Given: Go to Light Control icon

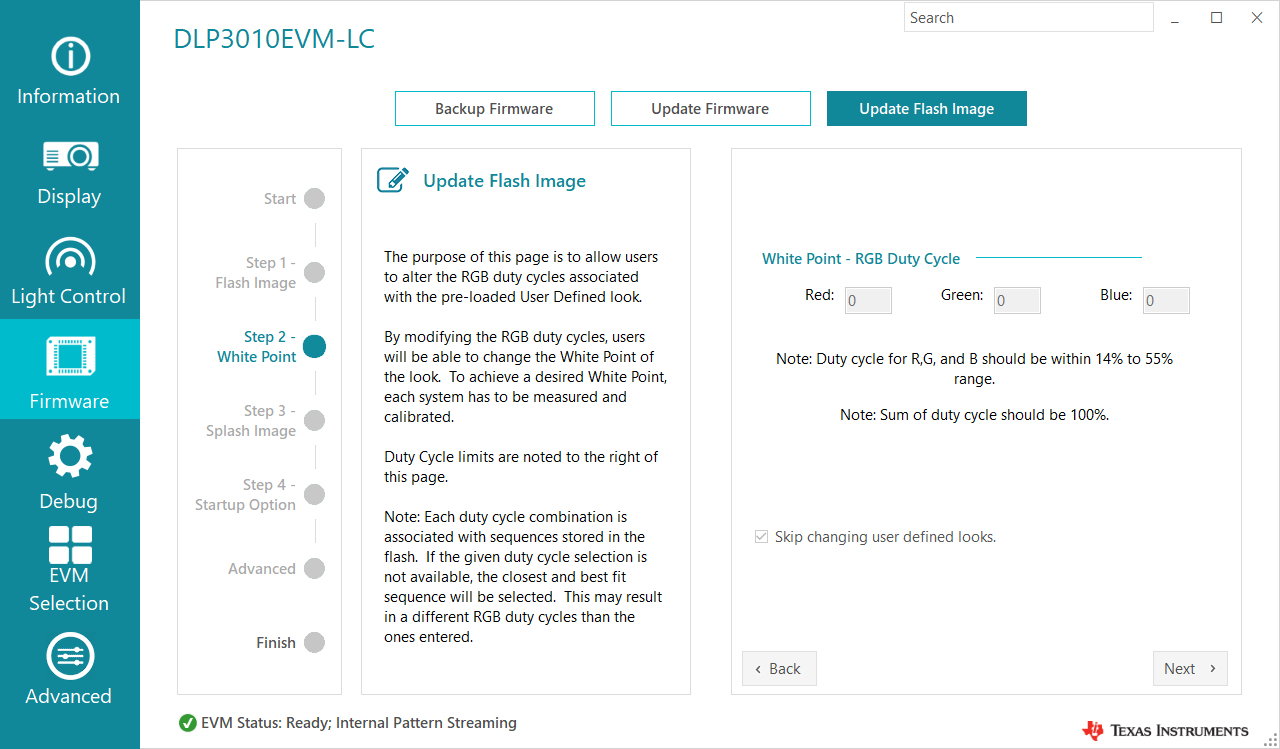Looking at the screenshot, I should [69, 257].
